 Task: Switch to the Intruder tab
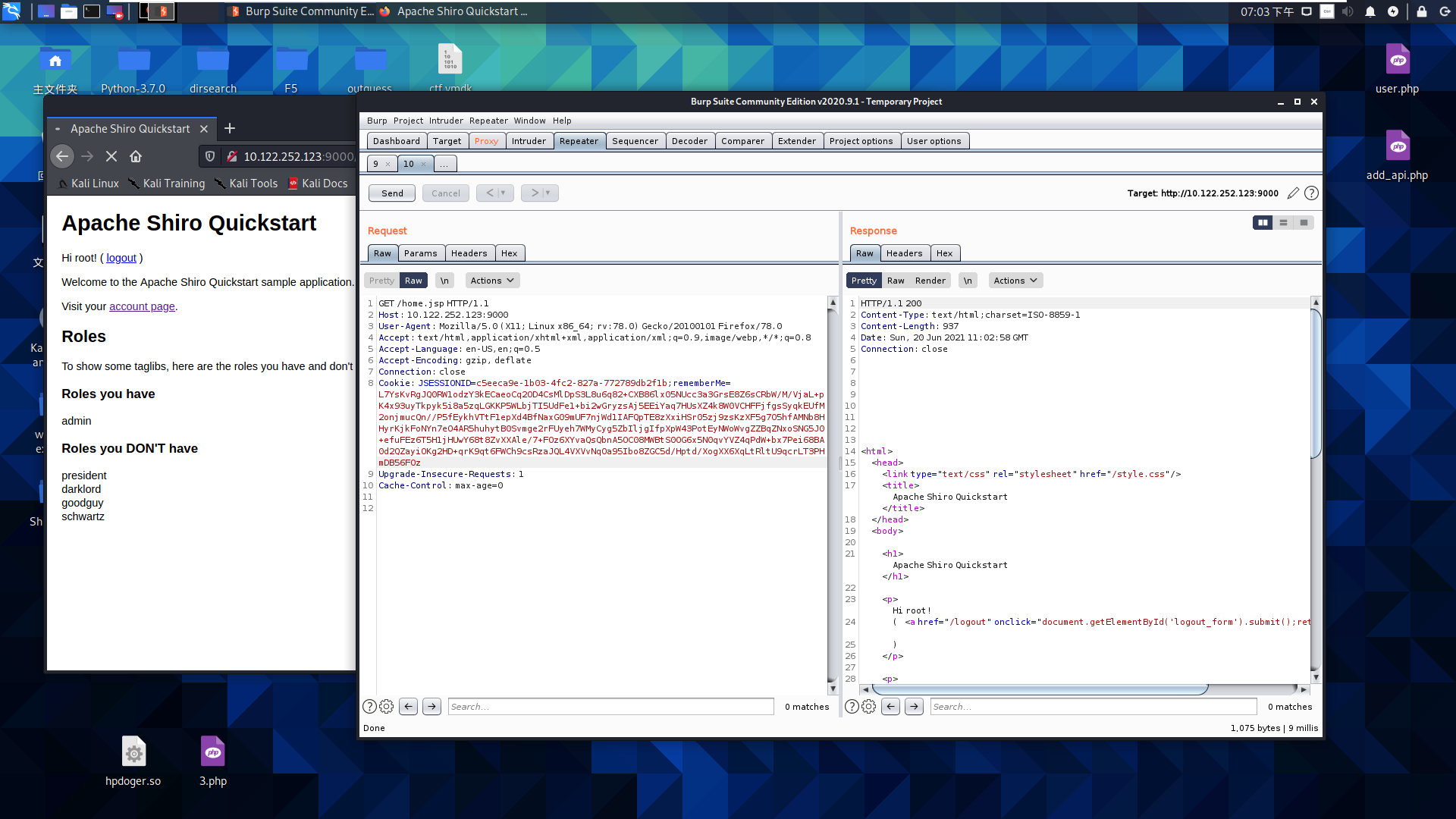[x=529, y=141]
